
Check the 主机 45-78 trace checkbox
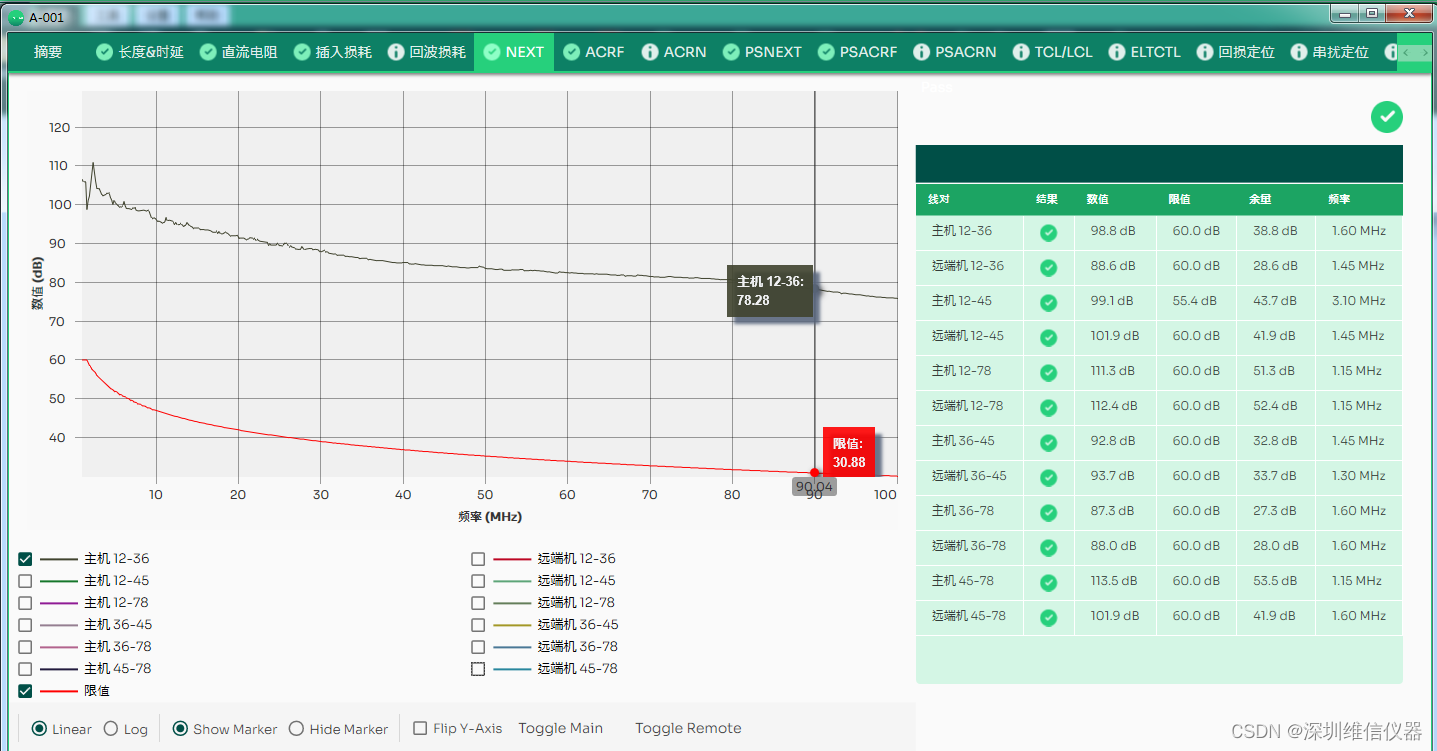click(25, 669)
